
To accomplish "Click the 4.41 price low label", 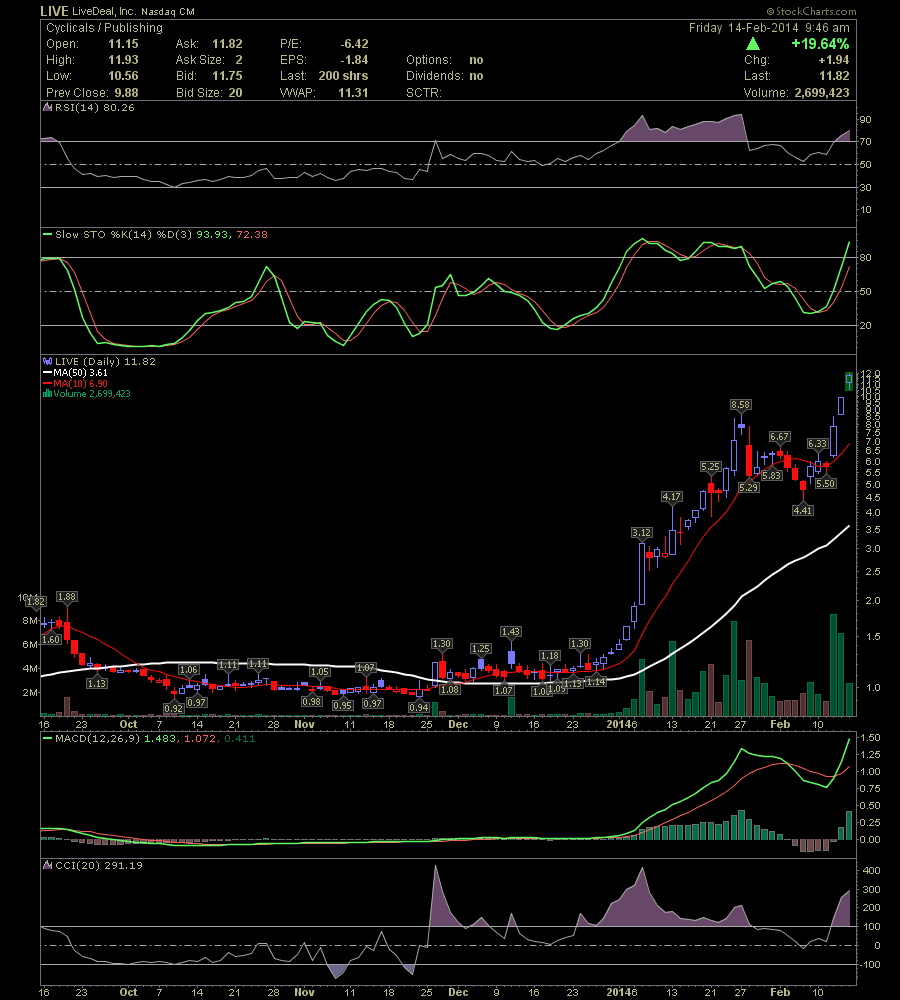I will (x=802, y=510).
